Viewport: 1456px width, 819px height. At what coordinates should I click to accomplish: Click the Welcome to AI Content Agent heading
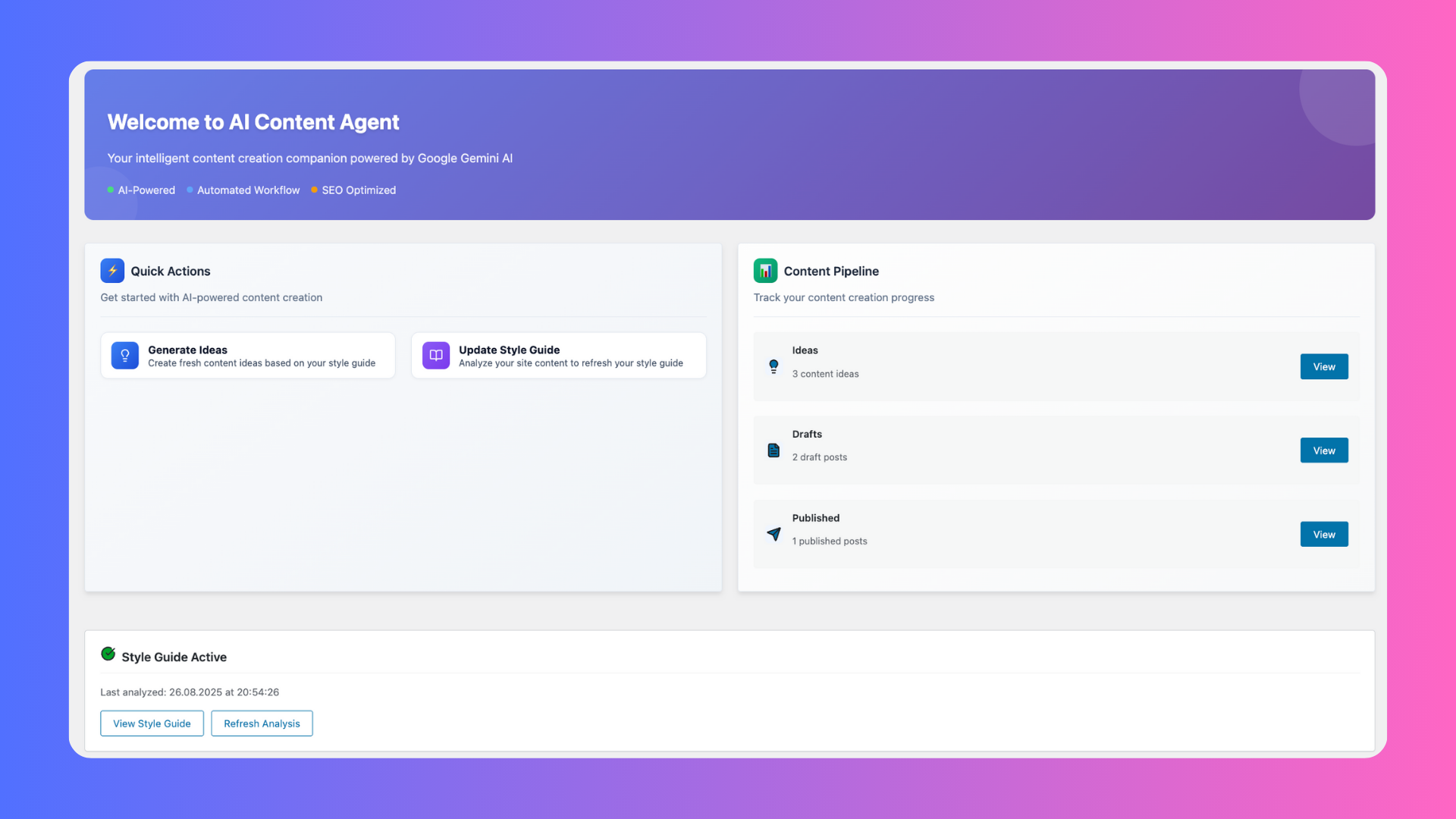[x=253, y=122]
